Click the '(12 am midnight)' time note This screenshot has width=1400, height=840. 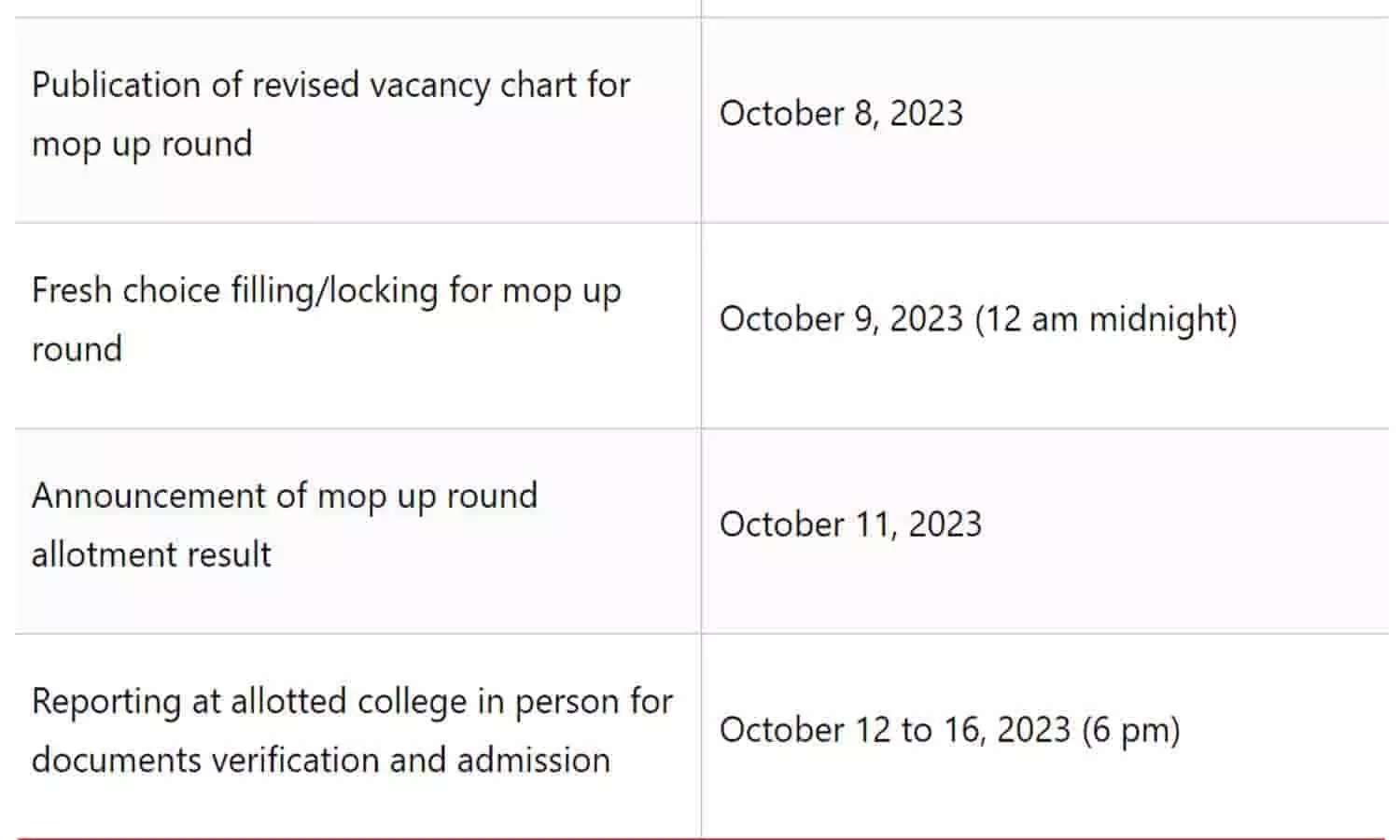click(x=1106, y=319)
